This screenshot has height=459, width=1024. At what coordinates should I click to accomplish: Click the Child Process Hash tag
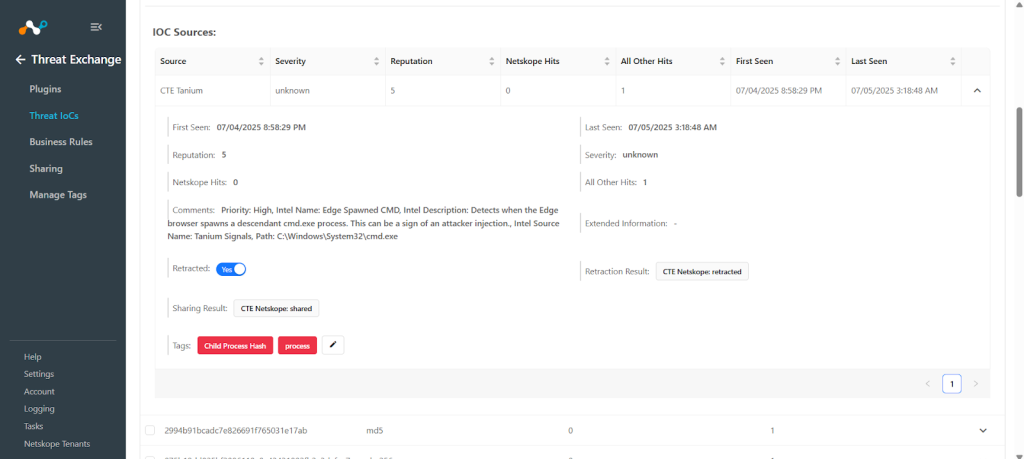pyautogui.click(x=235, y=345)
